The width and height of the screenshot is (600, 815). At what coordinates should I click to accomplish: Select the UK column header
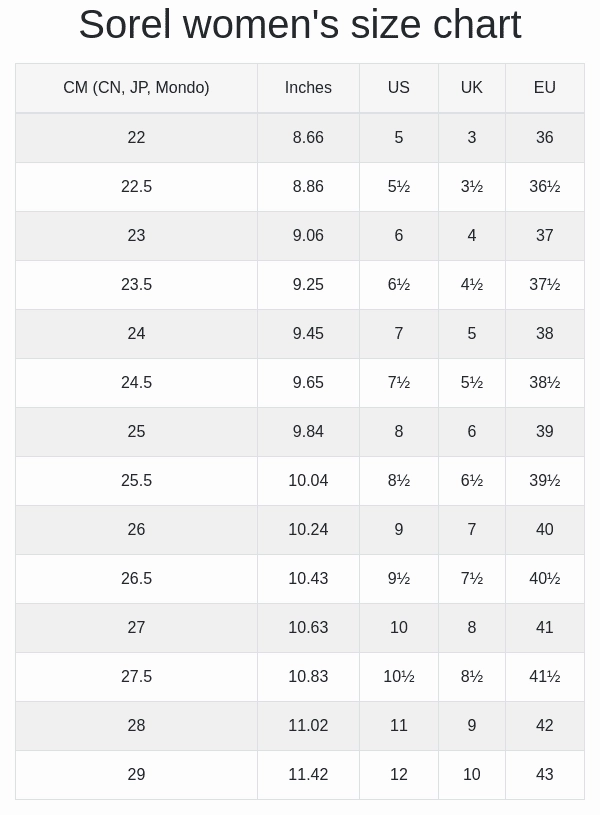pos(471,88)
